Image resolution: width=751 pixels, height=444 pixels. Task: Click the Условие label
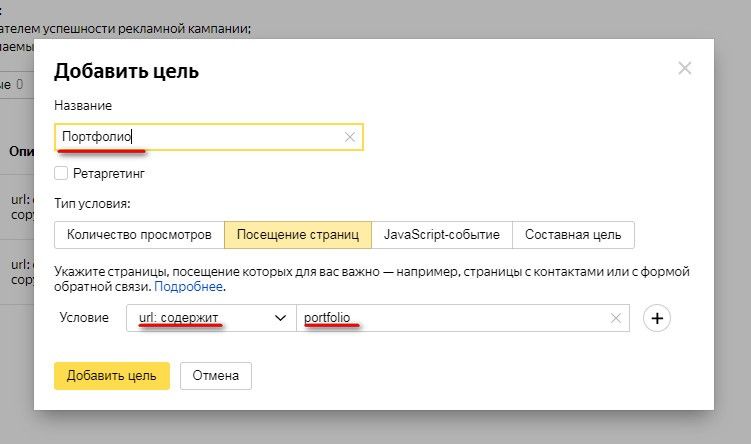(x=84, y=318)
